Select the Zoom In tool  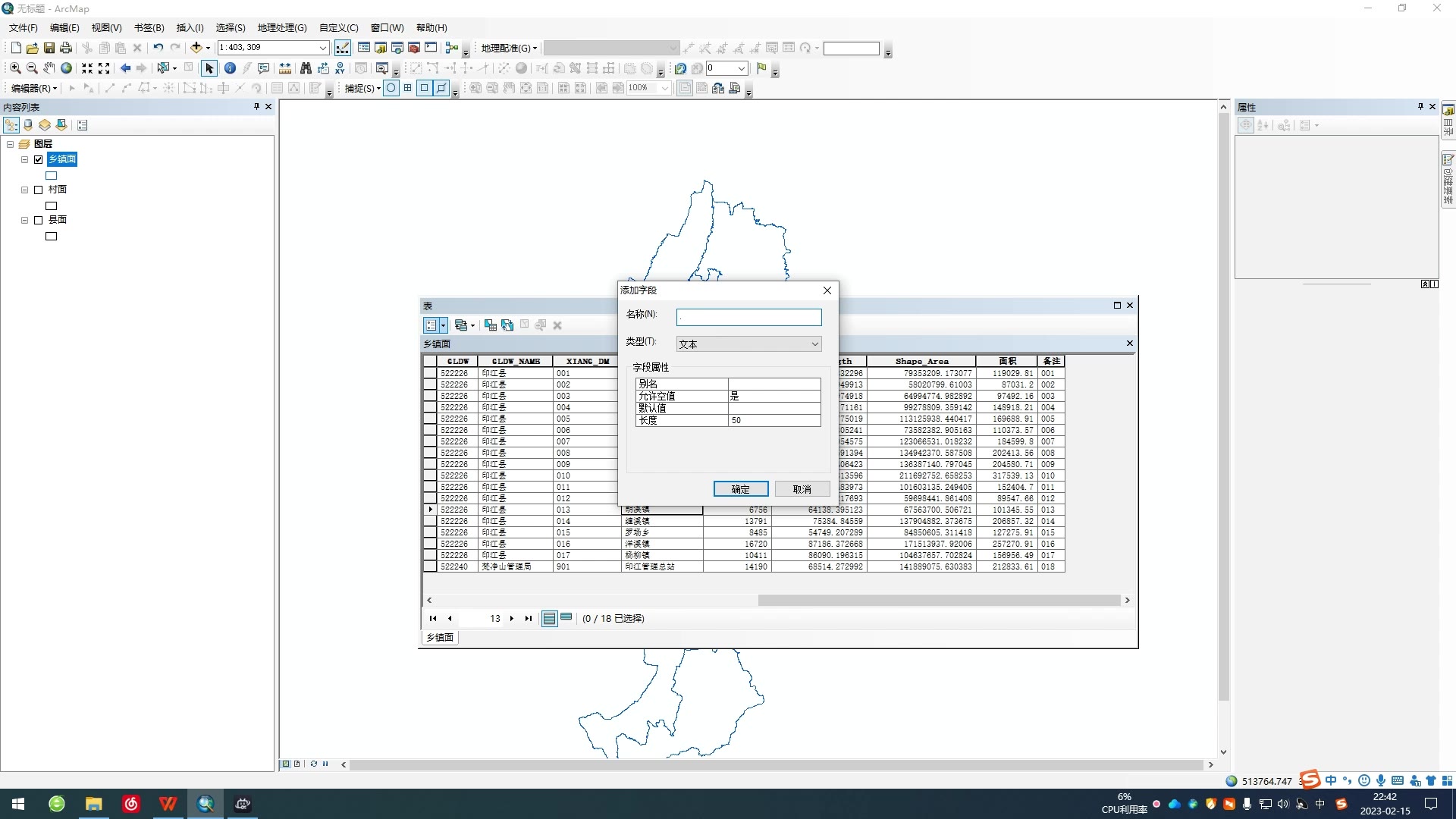15,67
